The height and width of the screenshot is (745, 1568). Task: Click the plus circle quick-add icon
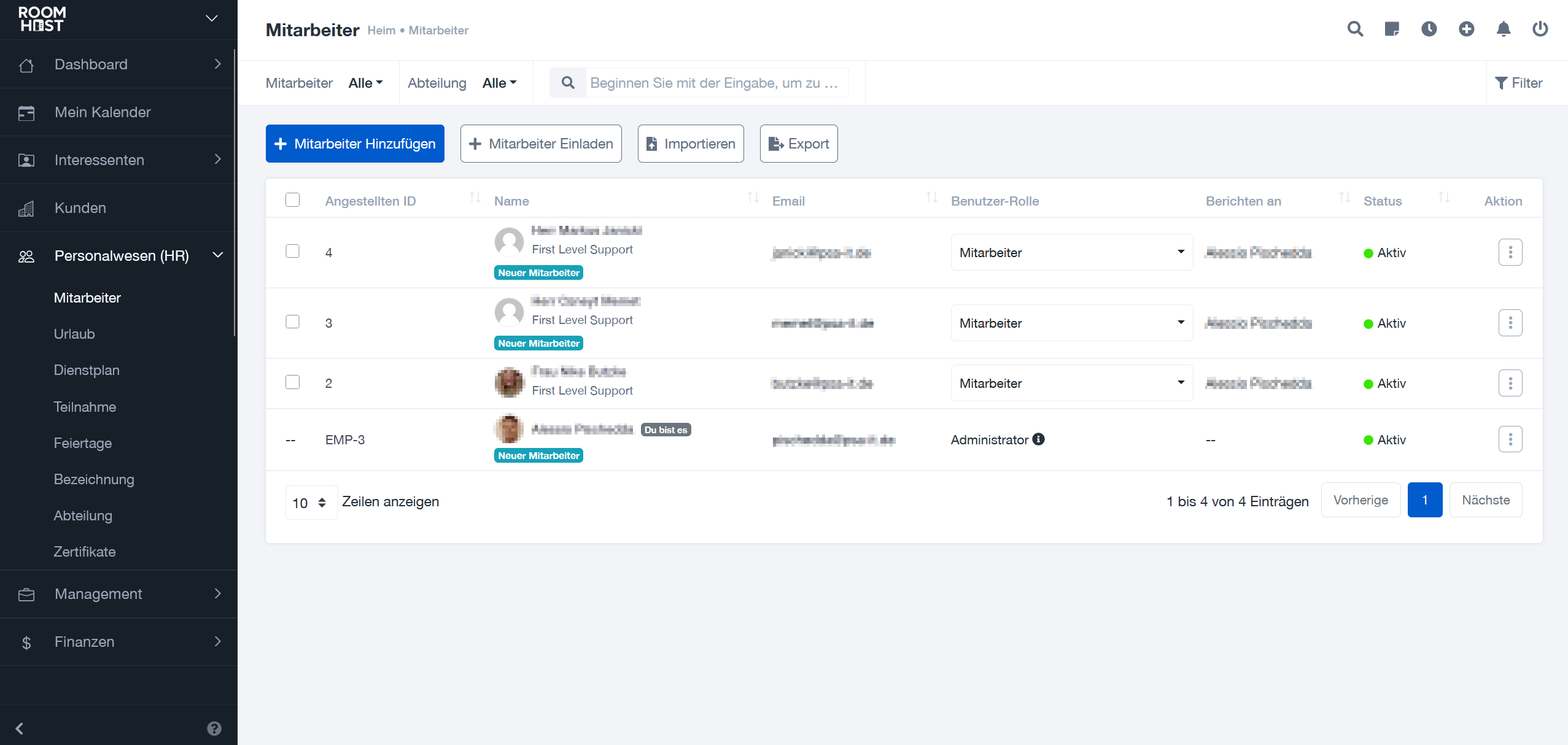(1466, 29)
